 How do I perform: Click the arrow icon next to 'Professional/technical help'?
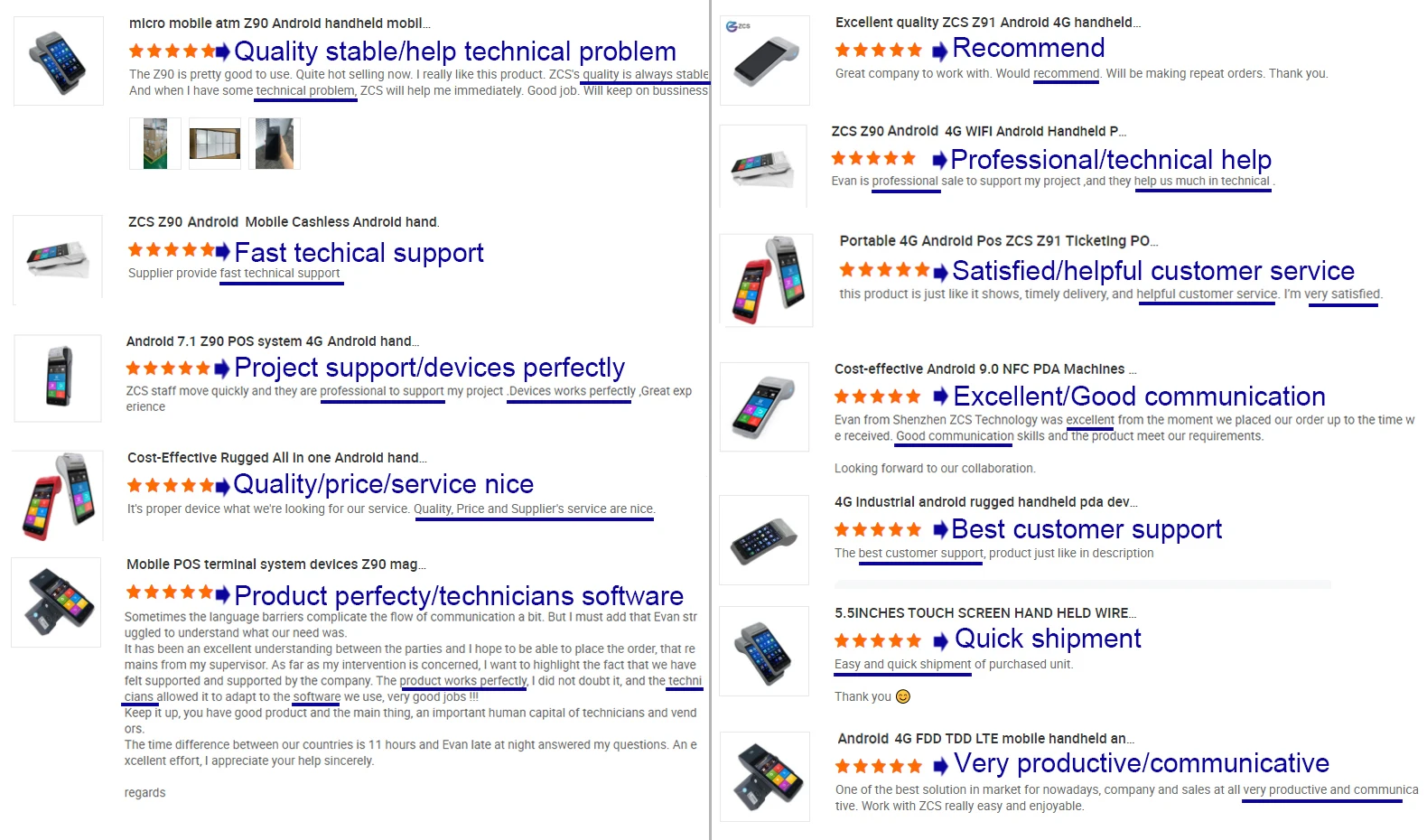pos(939,161)
